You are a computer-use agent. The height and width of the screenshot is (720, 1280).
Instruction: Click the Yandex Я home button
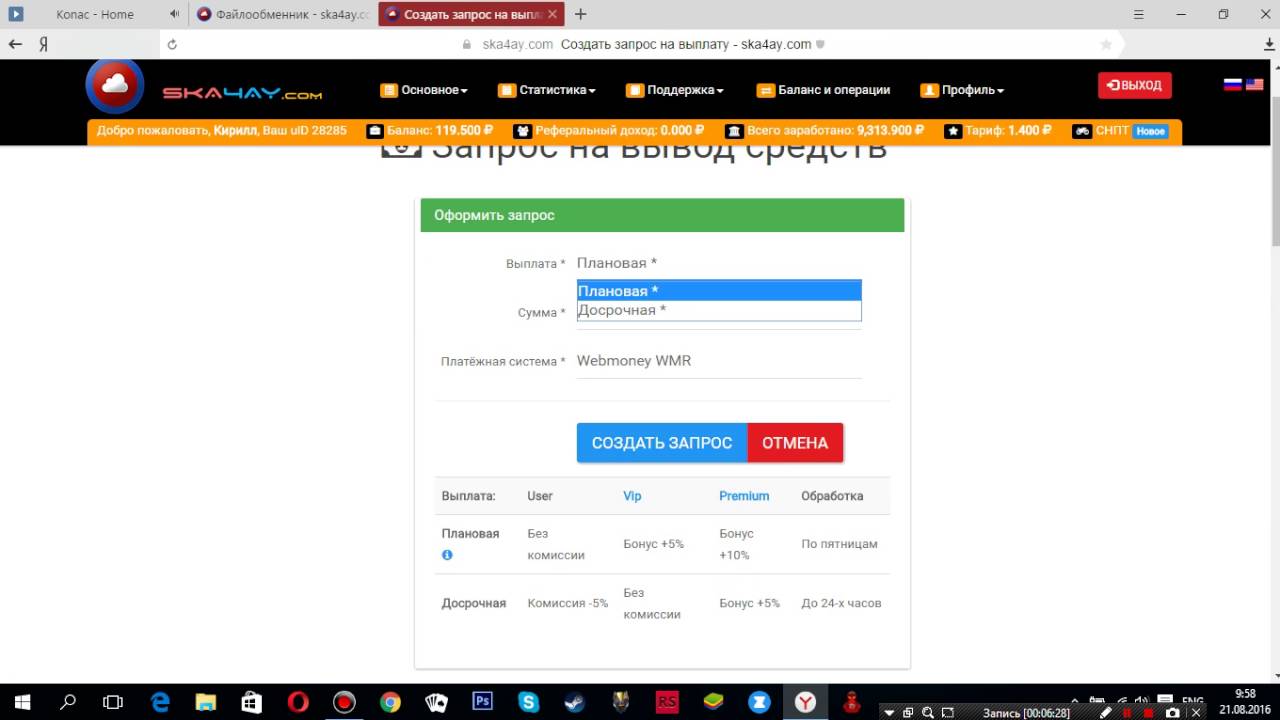[x=44, y=44]
